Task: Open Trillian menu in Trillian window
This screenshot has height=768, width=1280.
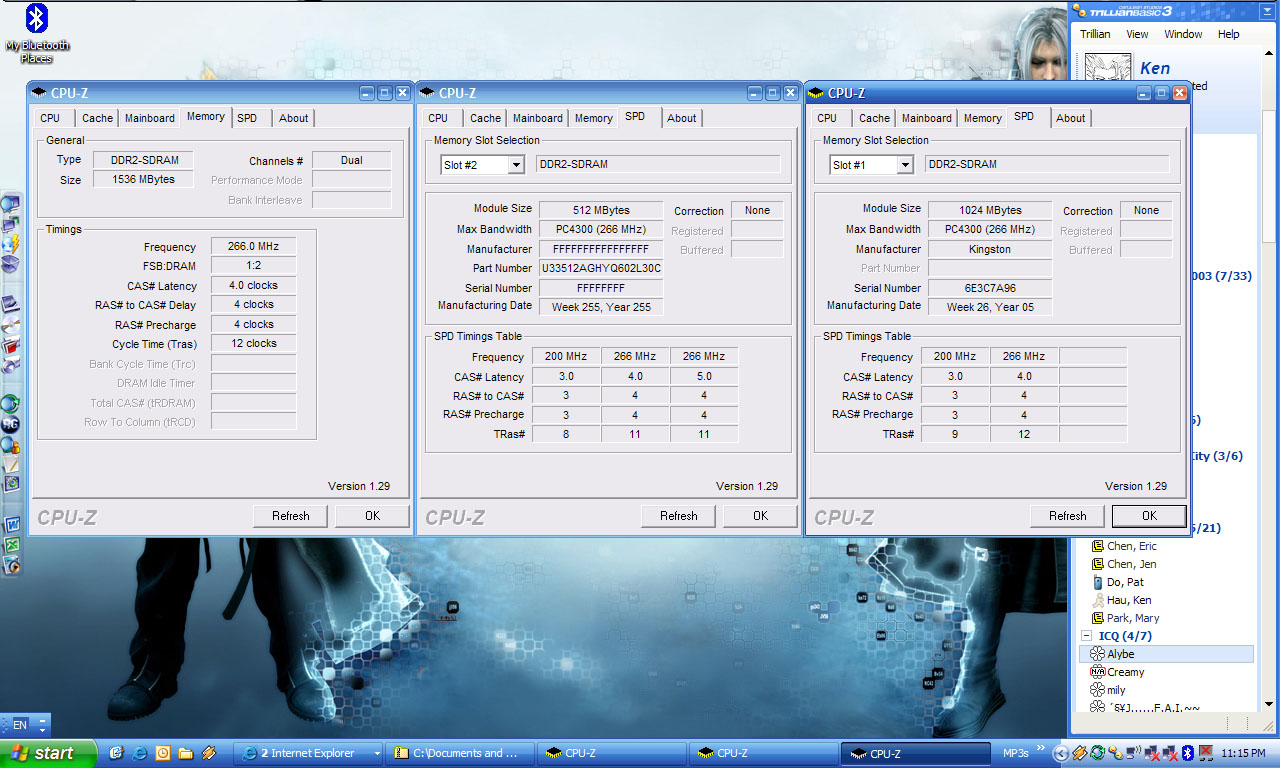Action: click(1095, 34)
